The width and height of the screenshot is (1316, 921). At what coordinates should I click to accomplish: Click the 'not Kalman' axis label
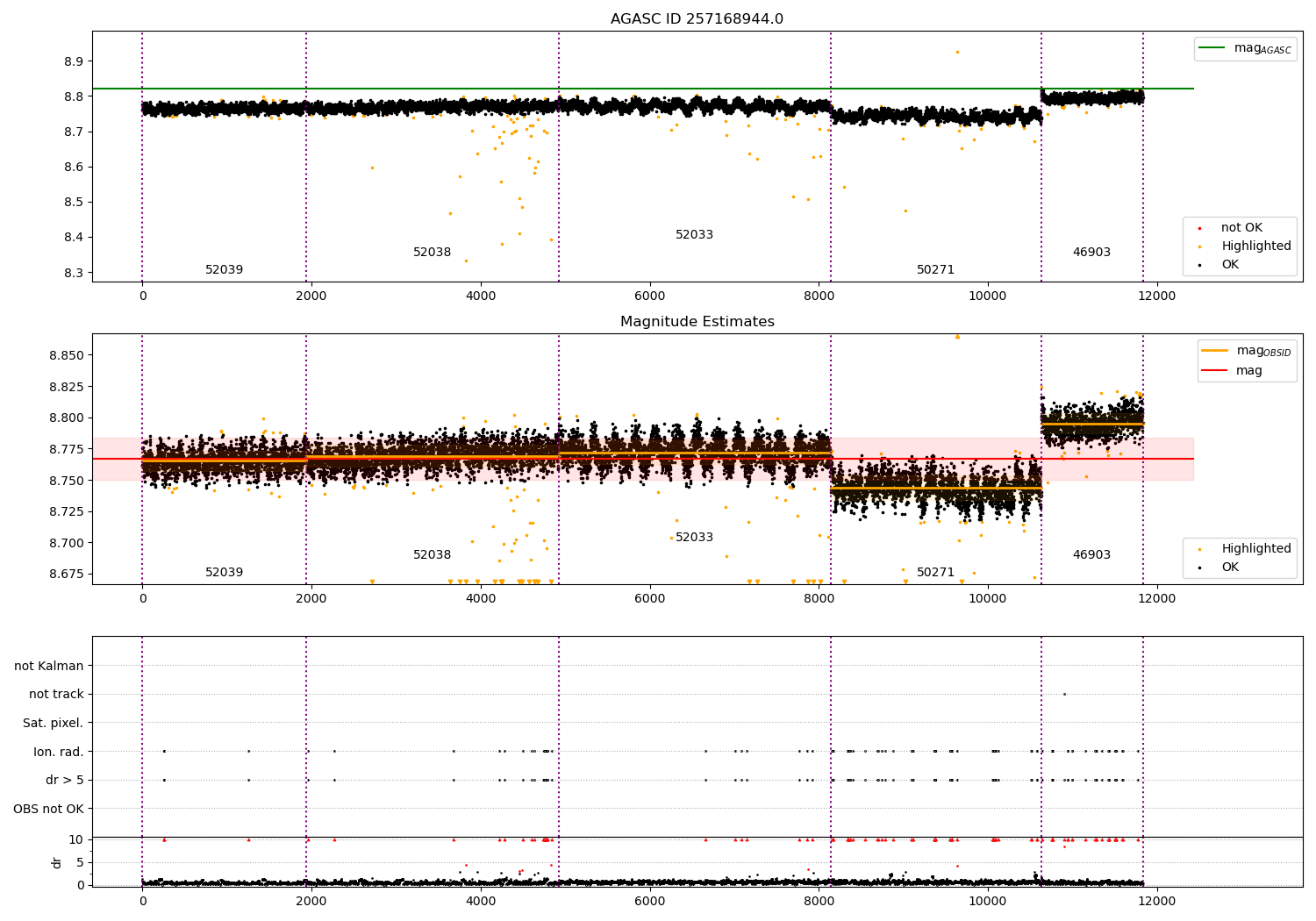coord(49,666)
